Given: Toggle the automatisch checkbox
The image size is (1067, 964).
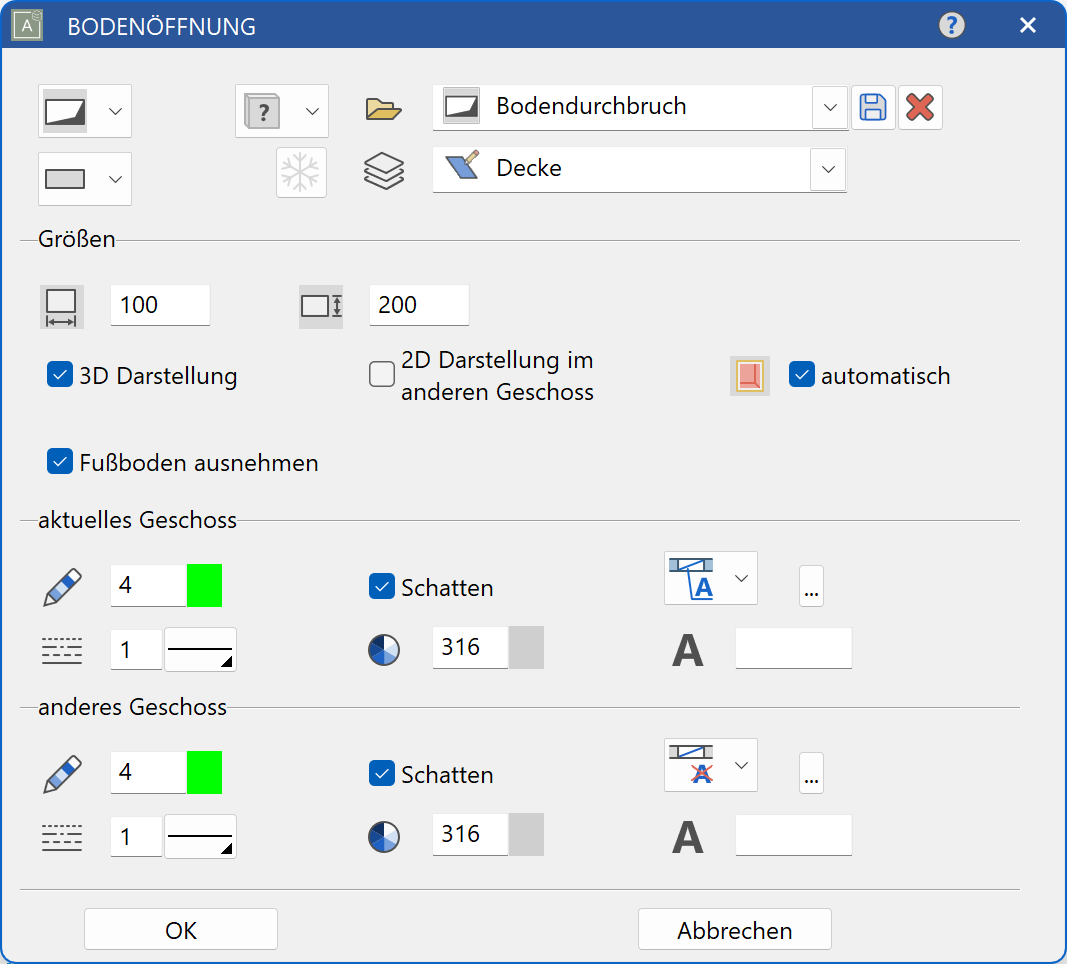Looking at the screenshot, I should [x=802, y=375].
